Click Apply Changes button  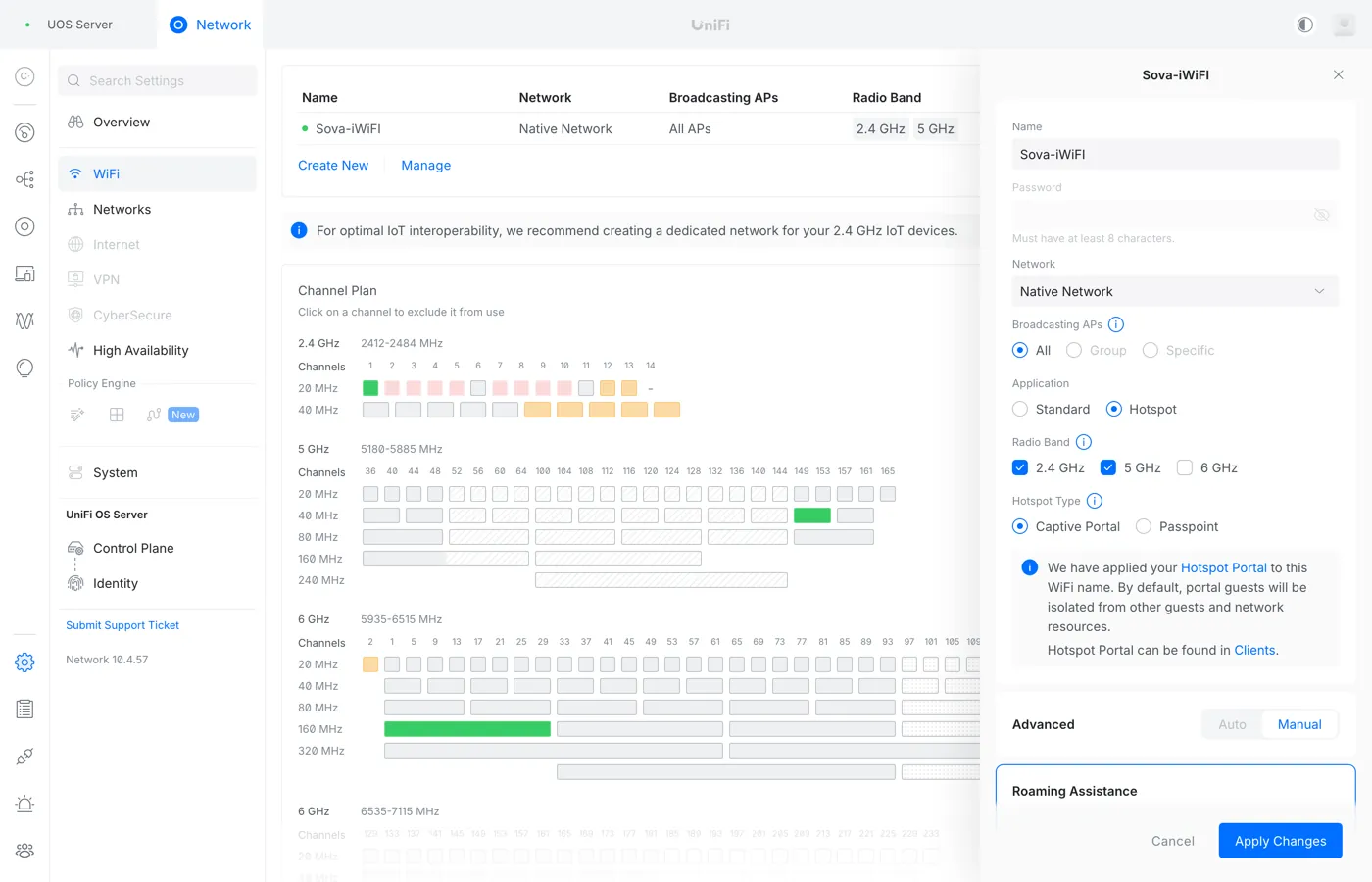(1281, 841)
